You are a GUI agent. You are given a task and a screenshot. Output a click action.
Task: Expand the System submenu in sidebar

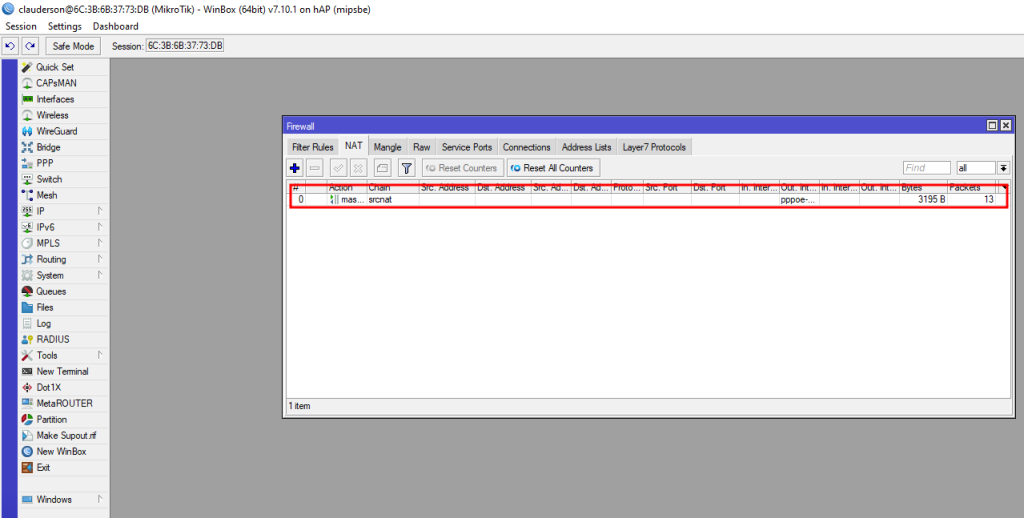(x=50, y=275)
